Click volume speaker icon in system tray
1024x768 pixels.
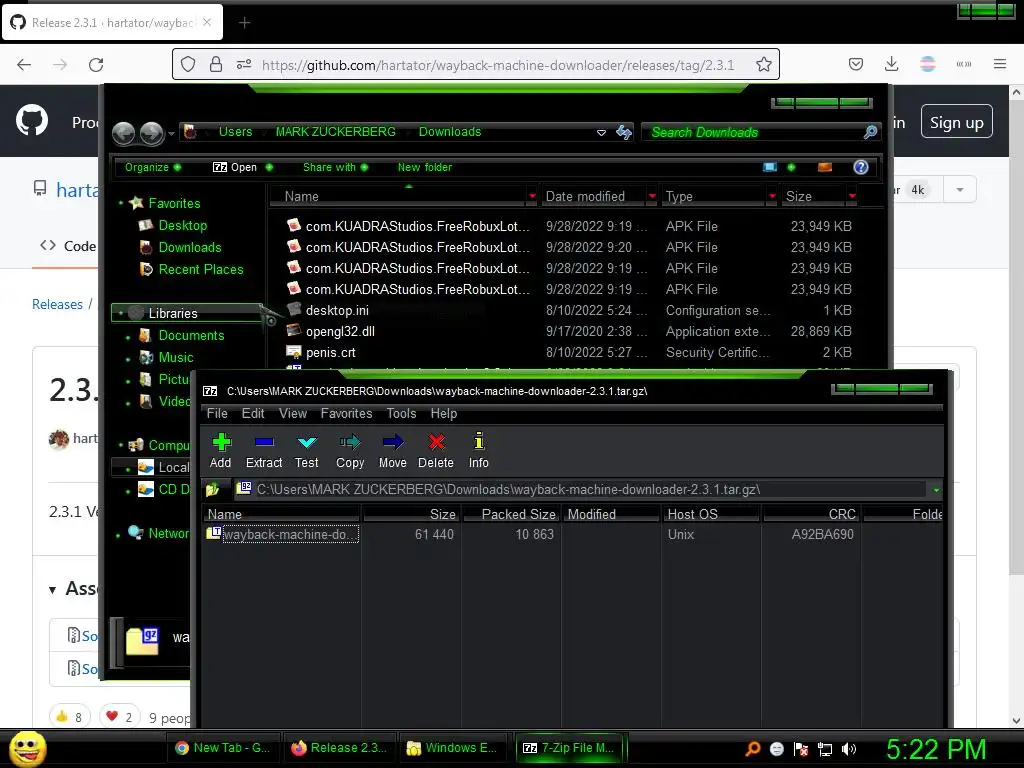point(849,749)
